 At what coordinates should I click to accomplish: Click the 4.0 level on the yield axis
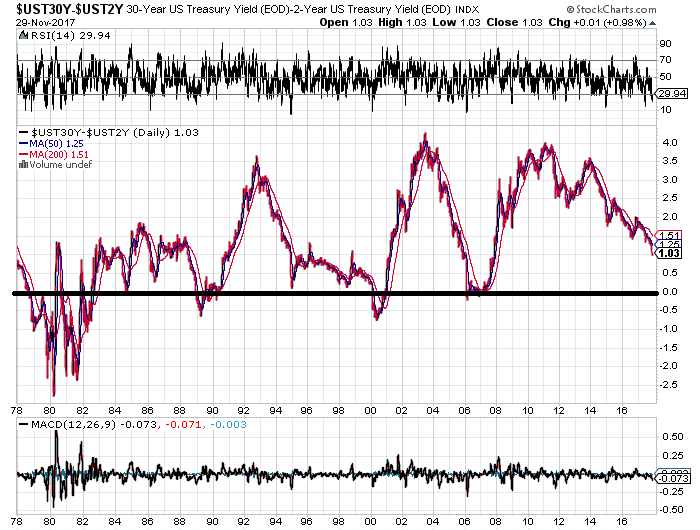(x=668, y=142)
